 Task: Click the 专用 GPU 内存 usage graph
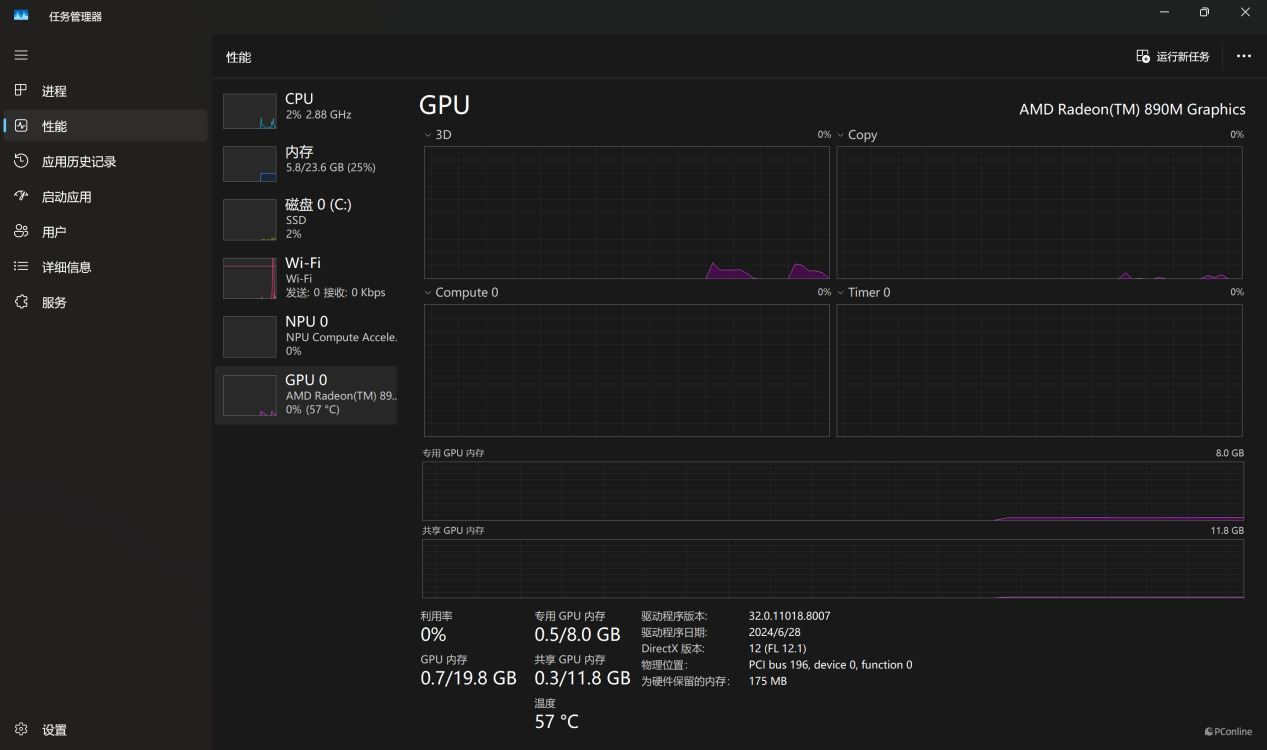tap(833, 491)
